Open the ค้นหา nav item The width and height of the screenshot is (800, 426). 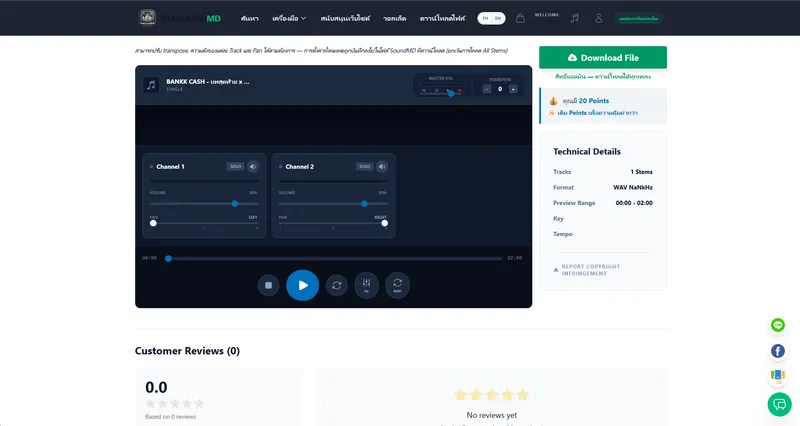coord(249,18)
